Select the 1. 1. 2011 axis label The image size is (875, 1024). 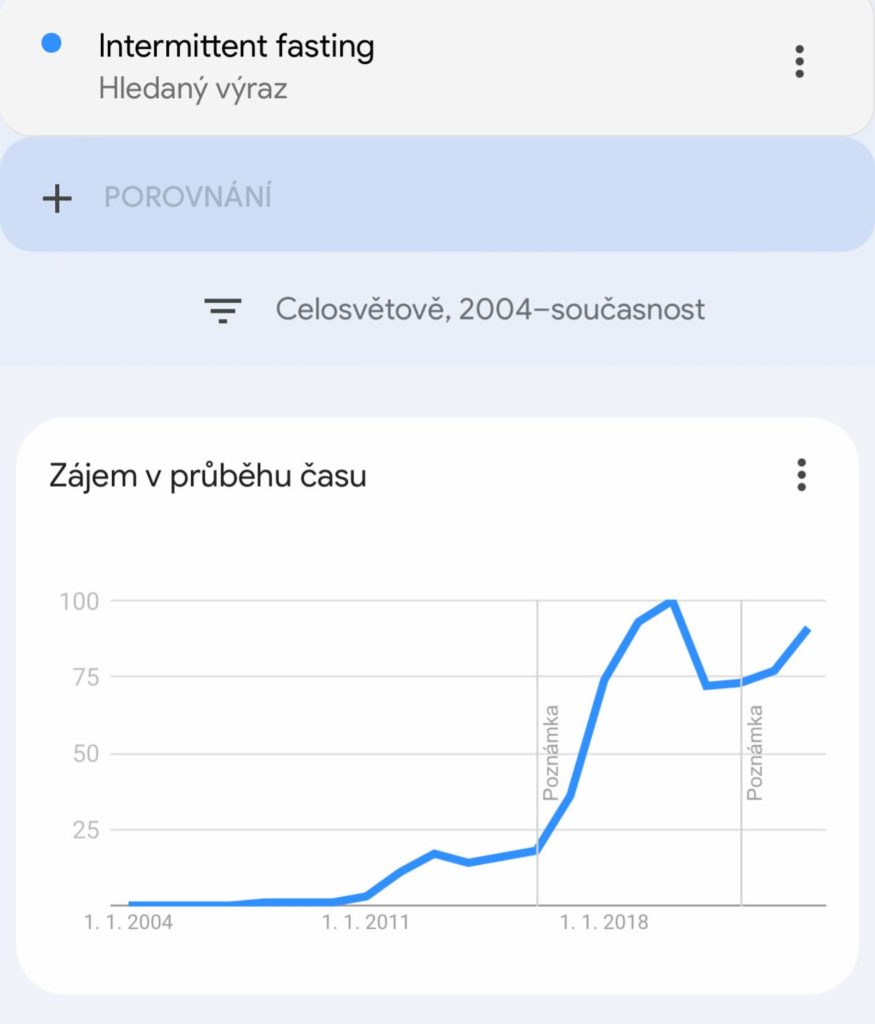366,922
